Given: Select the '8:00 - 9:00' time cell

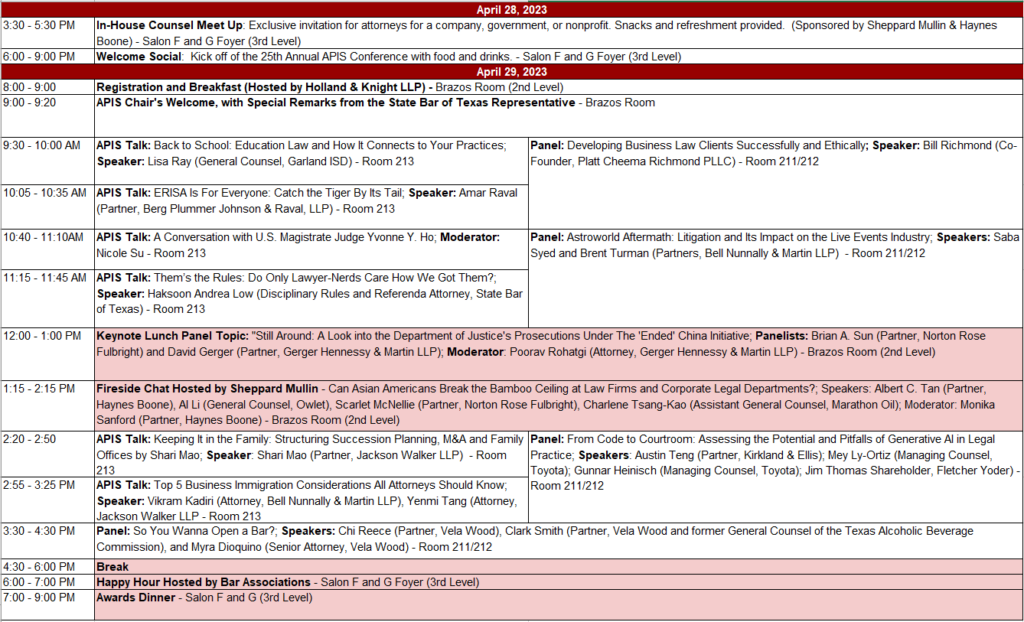Looking at the screenshot, I should tap(48, 87).
